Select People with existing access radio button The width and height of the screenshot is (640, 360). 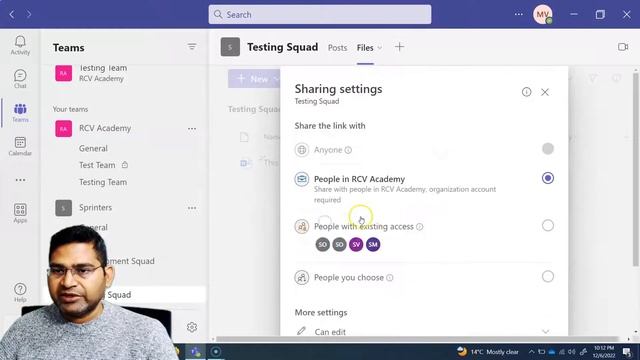548,225
